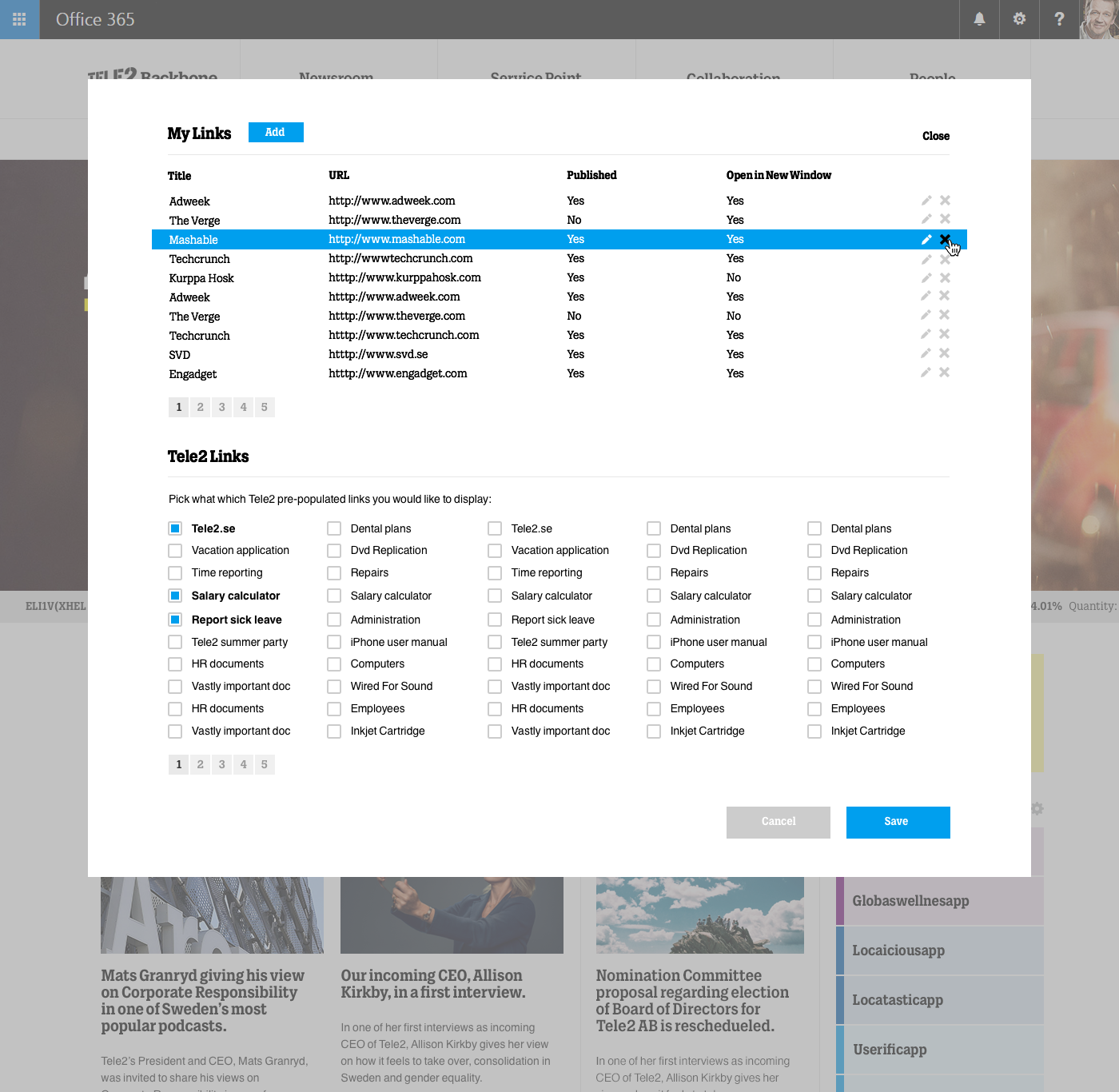Open the Office 365 app launcher grid
1119x1092 pixels.
point(19,19)
